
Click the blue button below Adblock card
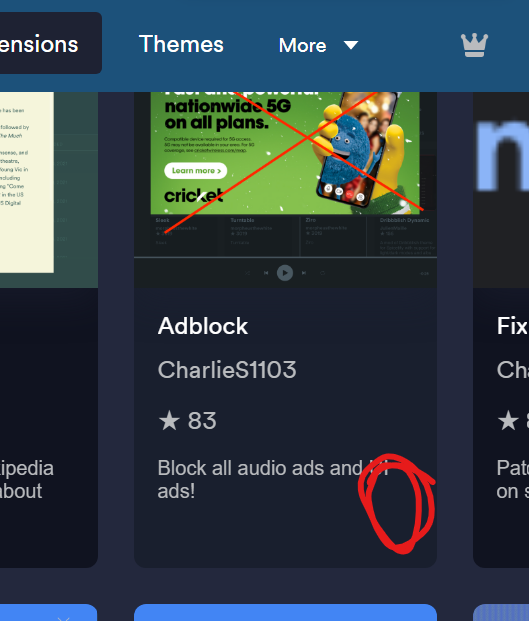[x=285, y=612]
